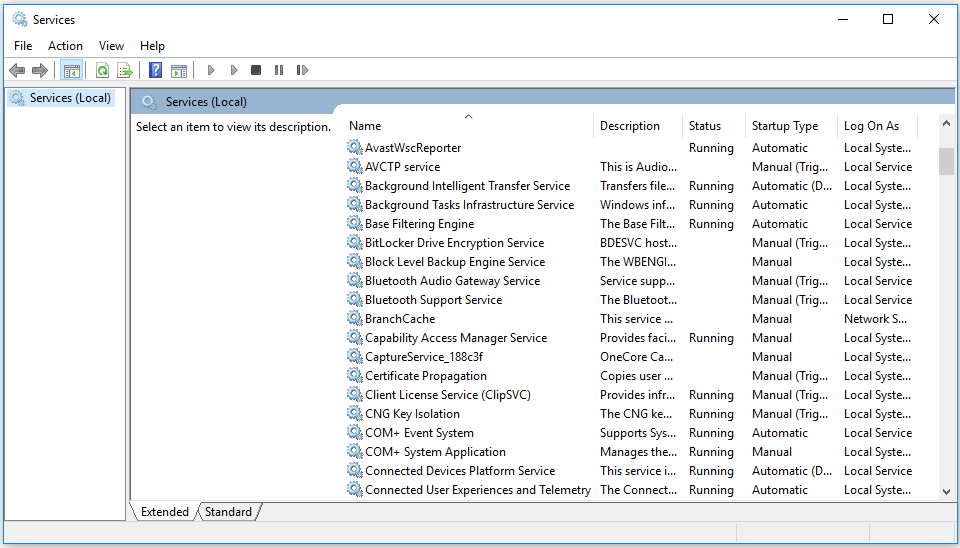960x548 pixels.
Task: Click gear icon beside COM+ Event System
Action: (x=354, y=432)
